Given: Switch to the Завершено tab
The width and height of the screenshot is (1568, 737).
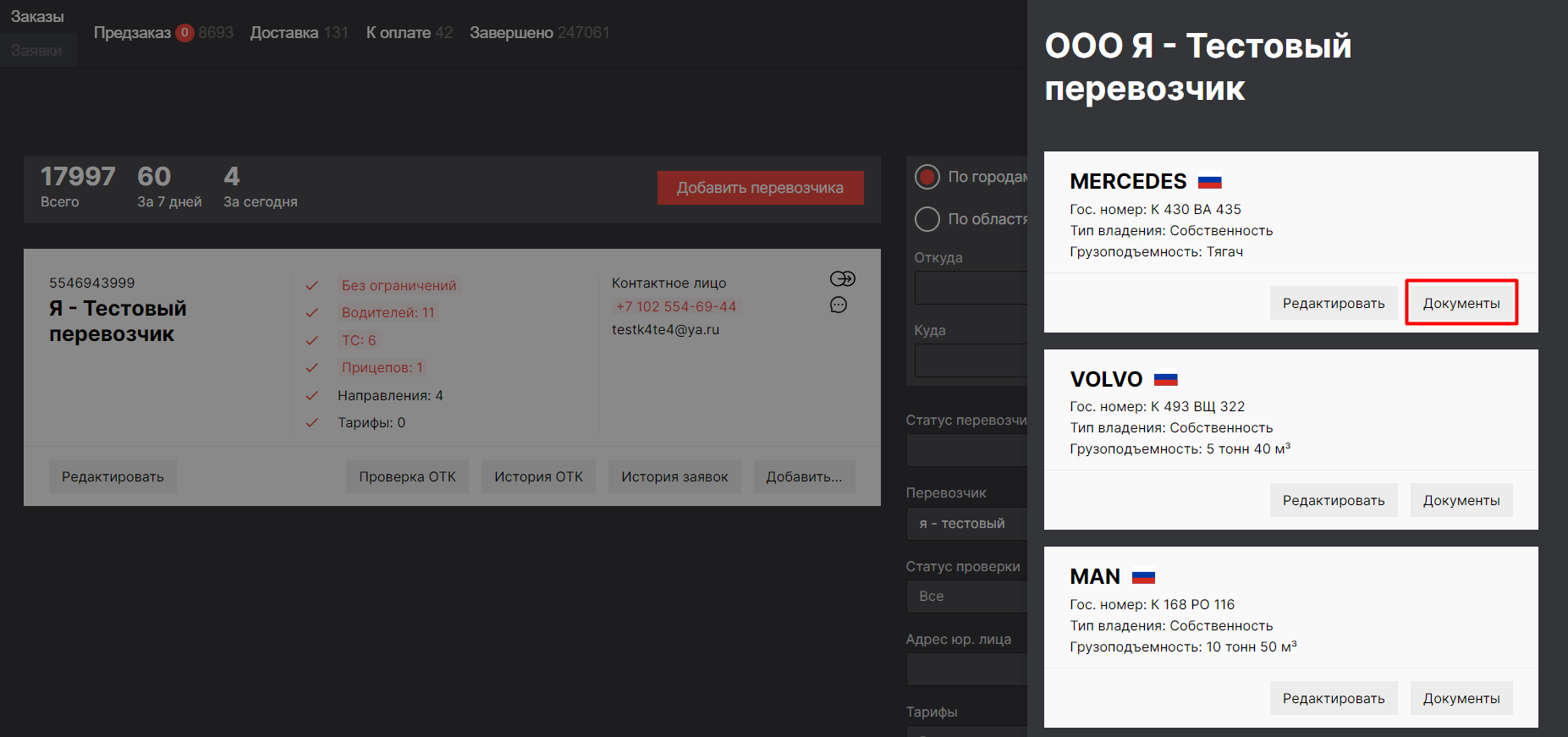Looking at the screenshot, I should pyautogui.click(x=511, y=33).
